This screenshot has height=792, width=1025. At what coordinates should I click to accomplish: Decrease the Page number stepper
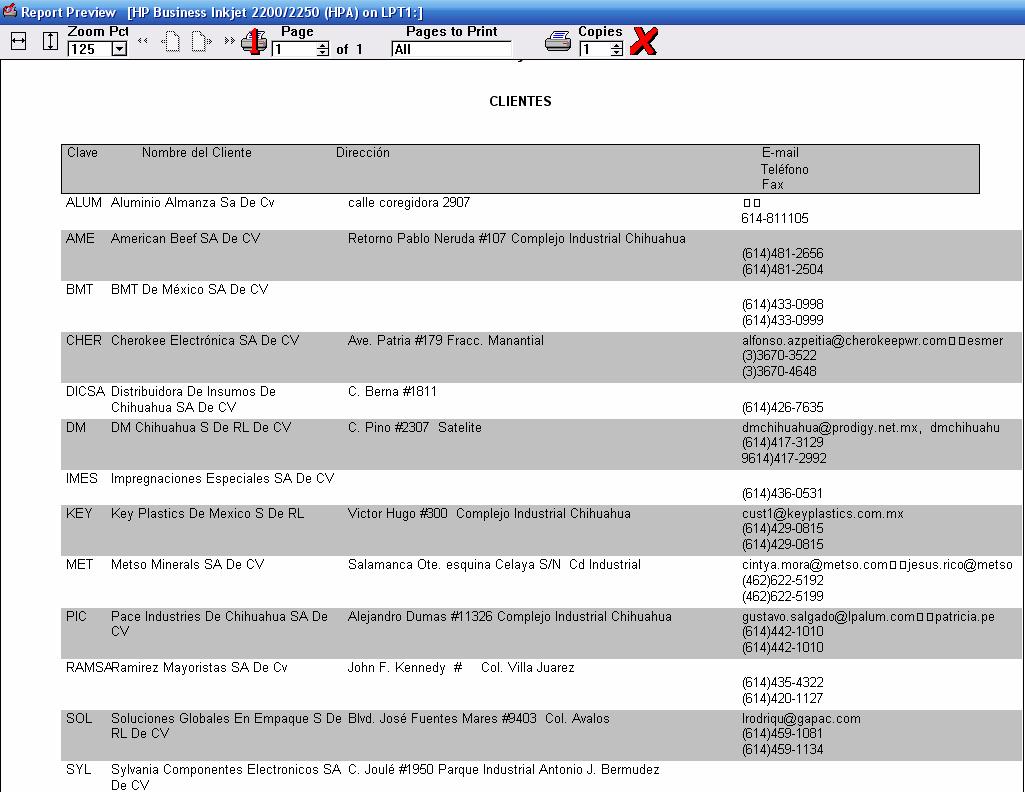click(323, 52)
